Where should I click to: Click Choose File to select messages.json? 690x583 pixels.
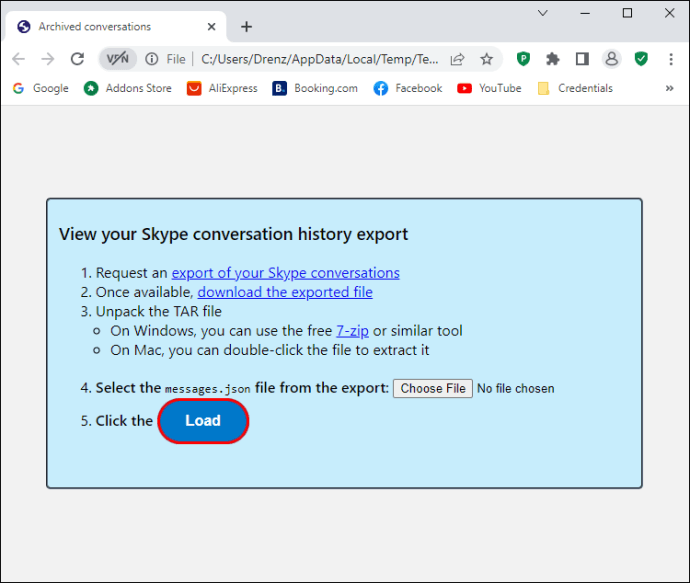click(x=433, y=389)
